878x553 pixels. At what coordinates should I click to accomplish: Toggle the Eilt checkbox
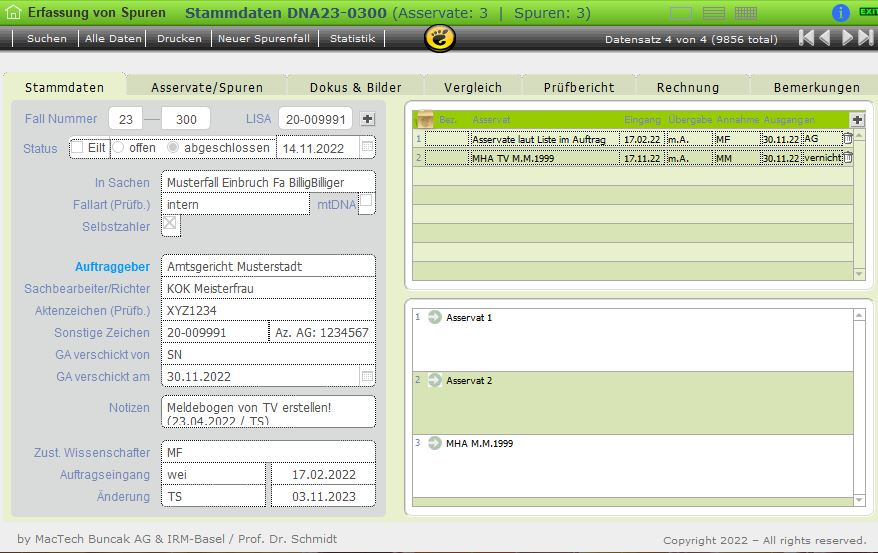pos(77,147)
